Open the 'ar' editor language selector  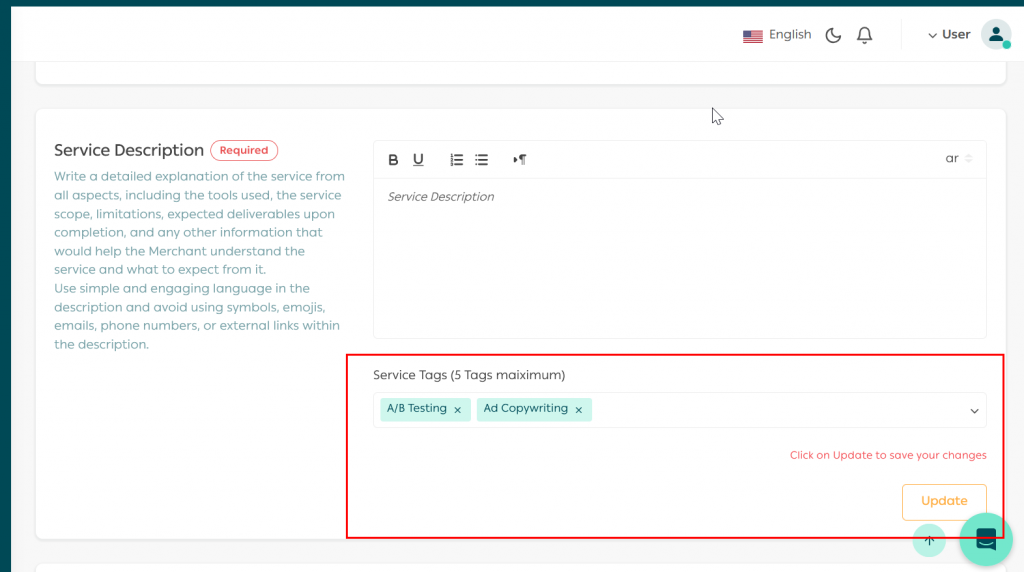click(958, 159)
